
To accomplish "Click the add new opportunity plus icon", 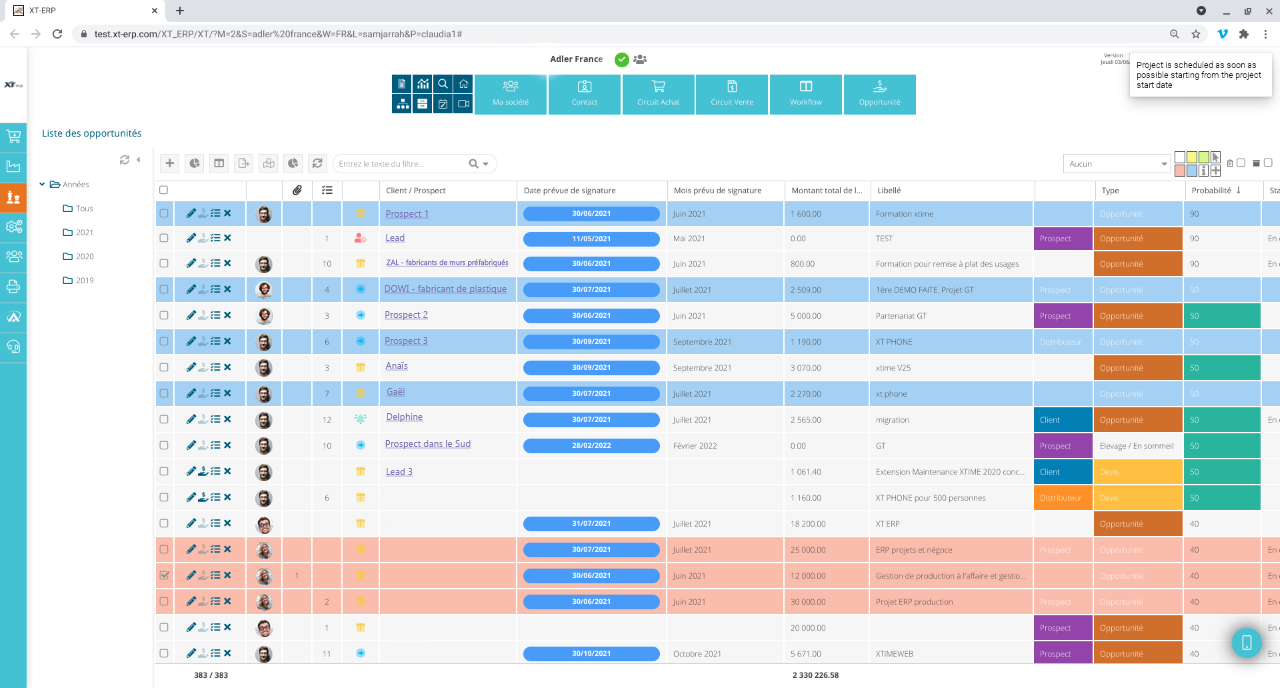I will (169, 163).
